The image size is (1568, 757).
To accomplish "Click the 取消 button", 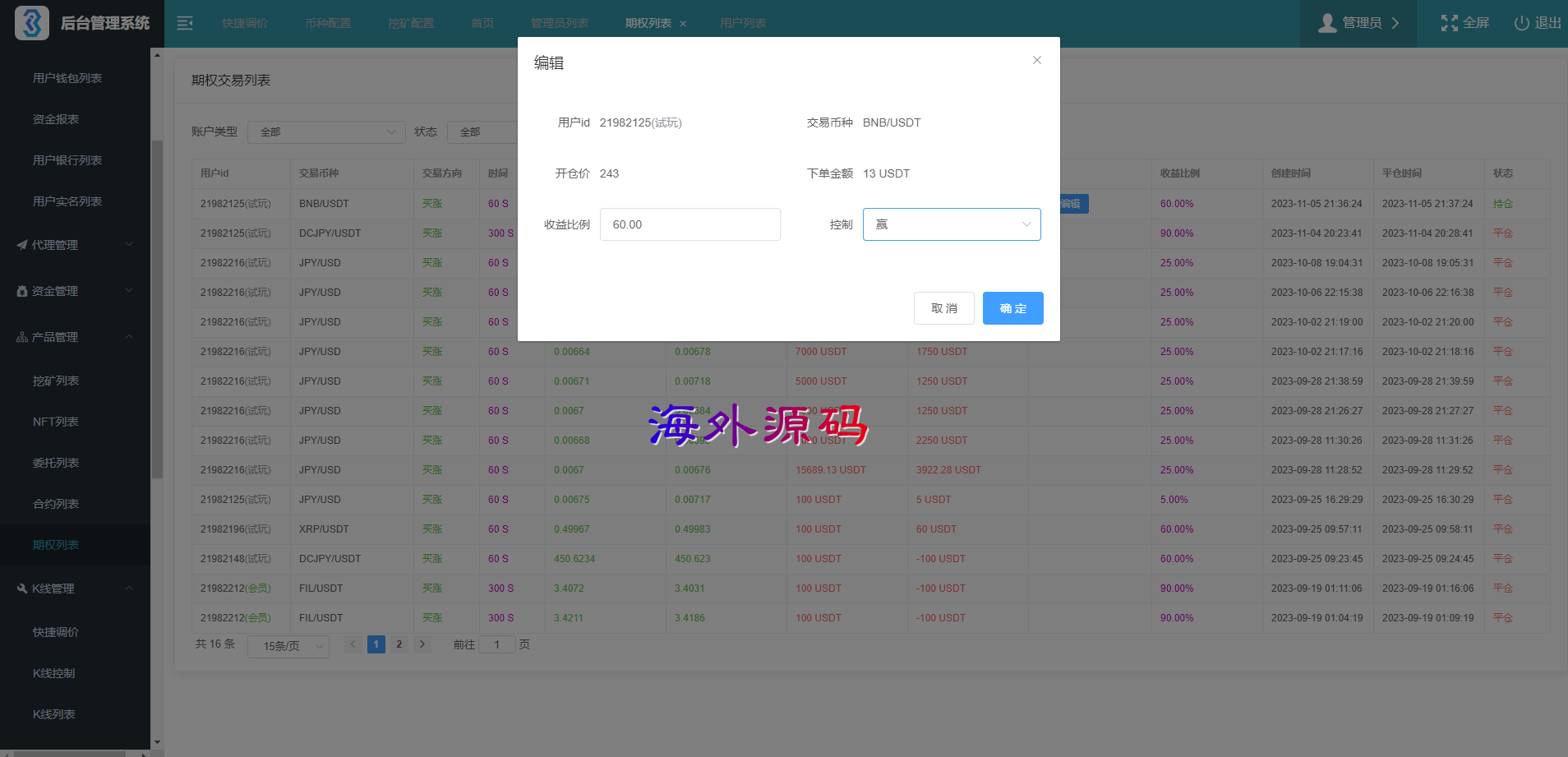I will (944, 308).
